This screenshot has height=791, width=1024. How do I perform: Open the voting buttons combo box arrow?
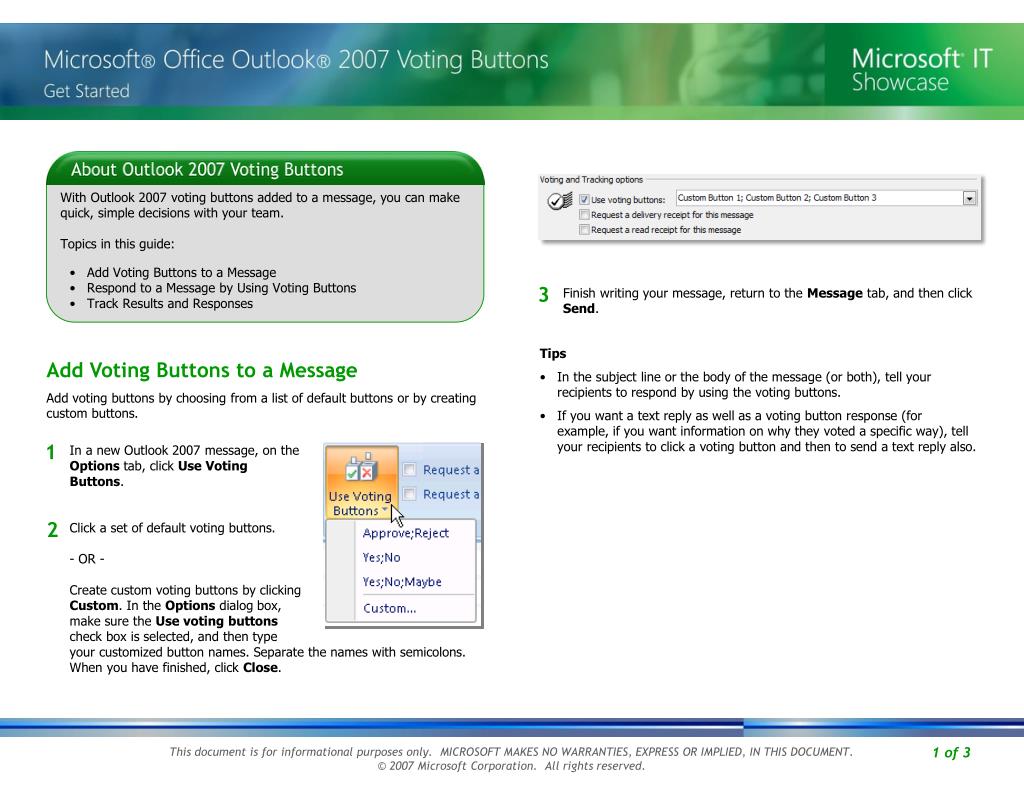(x=970, y=199)
